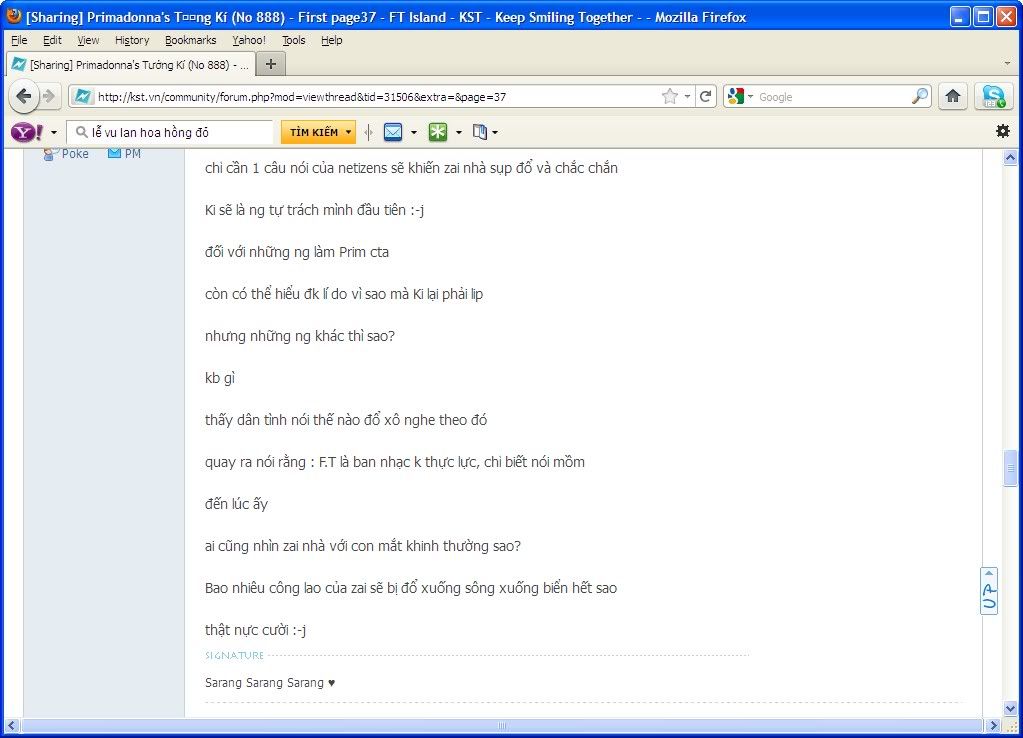Click the vertical scrollbar down arrow
The width and height of the screenshot is (1023, 738).
click(1010, 709)
